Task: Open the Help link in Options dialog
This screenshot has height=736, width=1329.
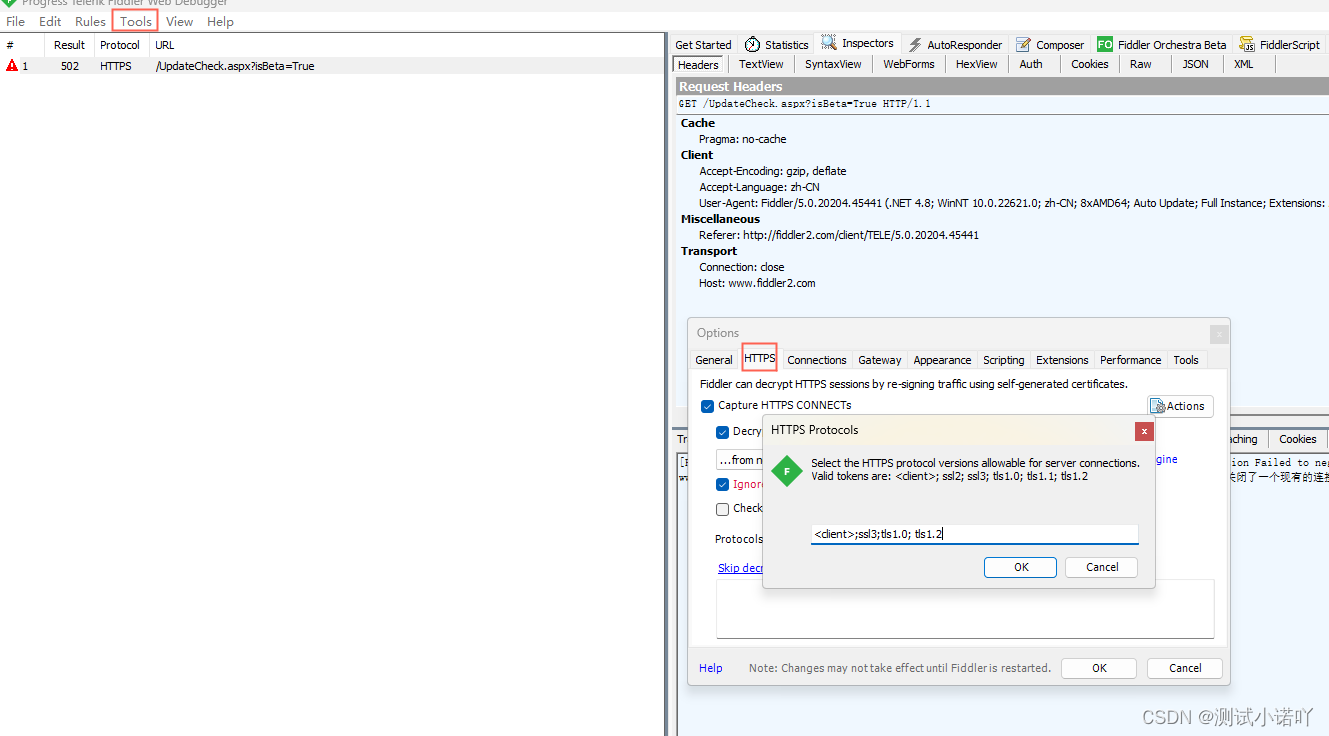Action: tap(710, 668)
